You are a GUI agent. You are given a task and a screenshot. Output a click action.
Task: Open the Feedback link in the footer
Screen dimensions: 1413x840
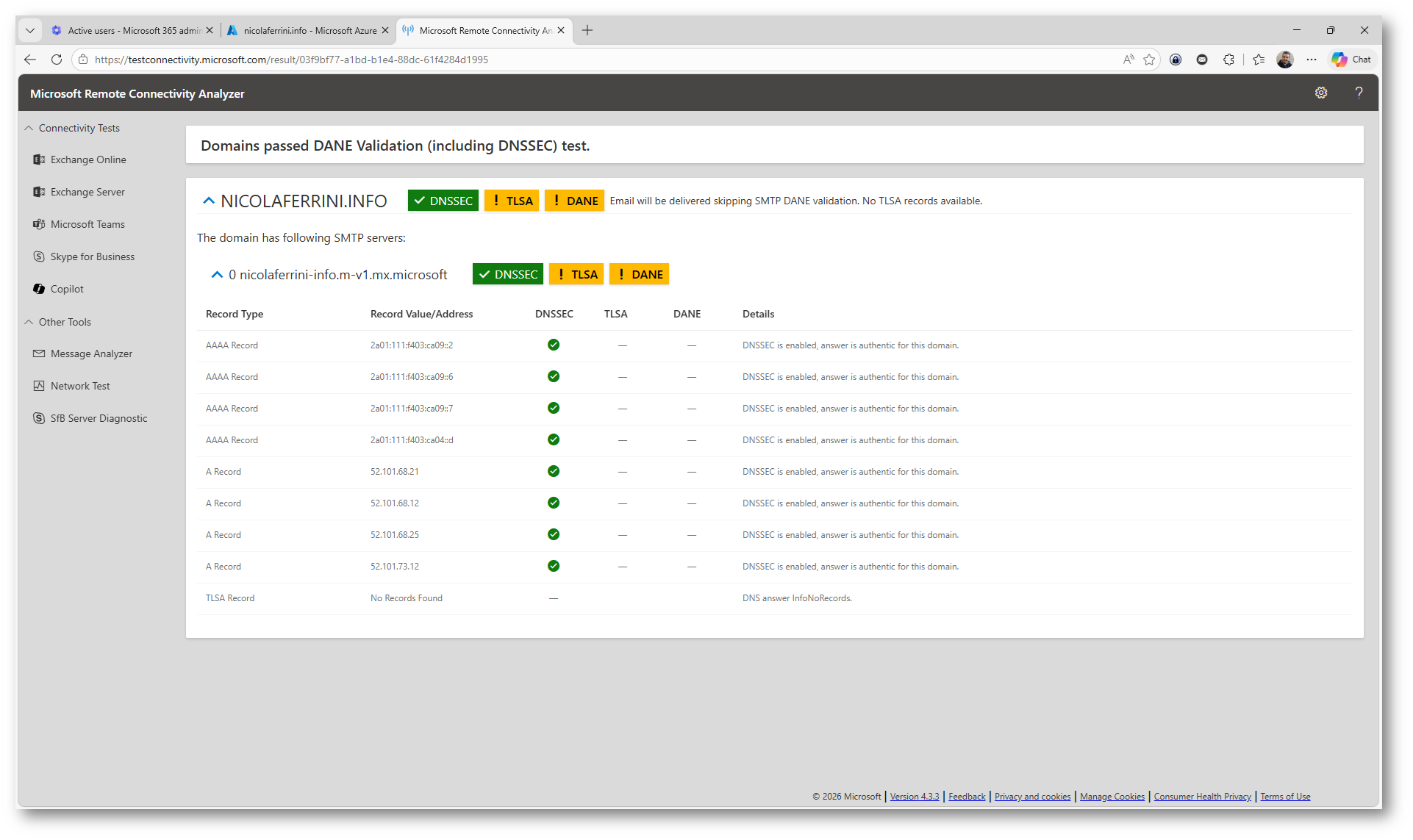point(966,797)
